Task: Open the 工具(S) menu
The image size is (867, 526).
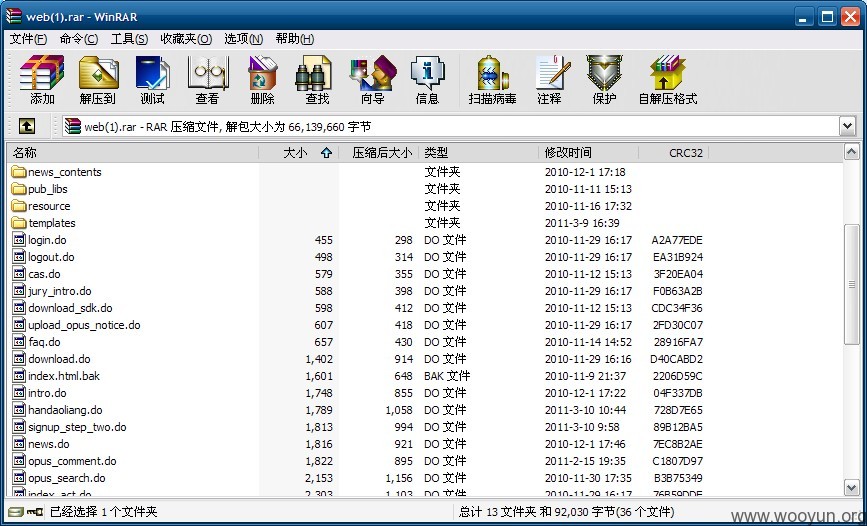Action: tap(129, 39)
